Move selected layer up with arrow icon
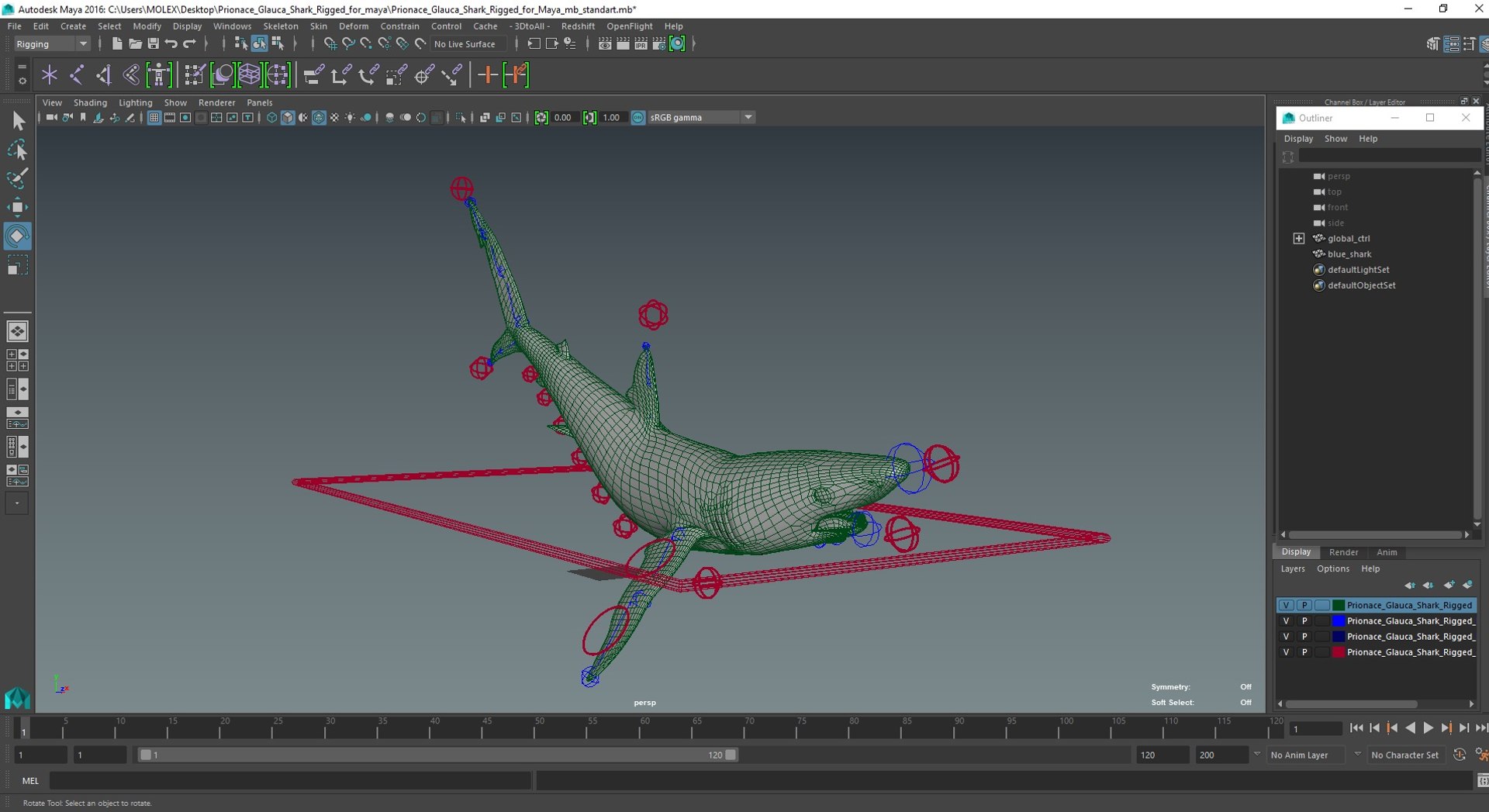The image size is (1489, 812). 1409,585
